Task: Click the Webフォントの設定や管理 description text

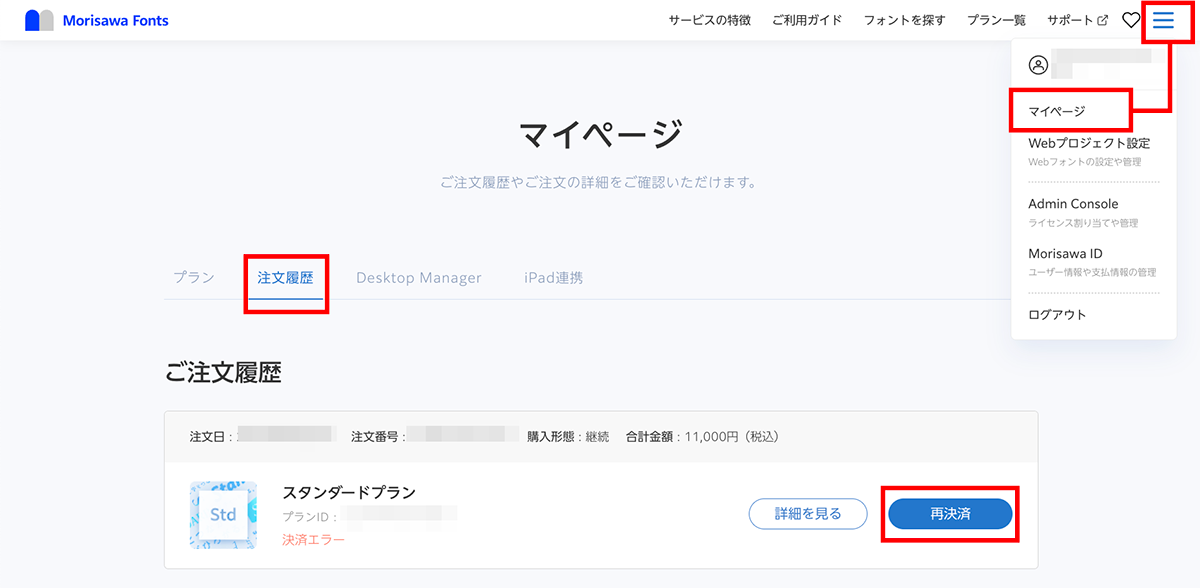Action: coord(1085,162)
